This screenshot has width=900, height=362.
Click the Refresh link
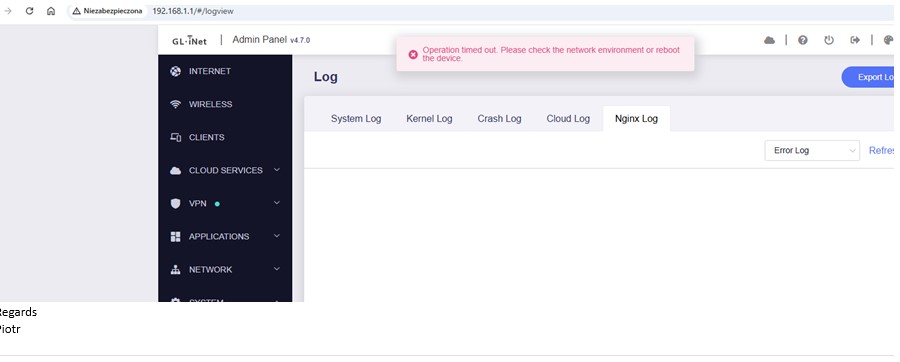point(883,150)
